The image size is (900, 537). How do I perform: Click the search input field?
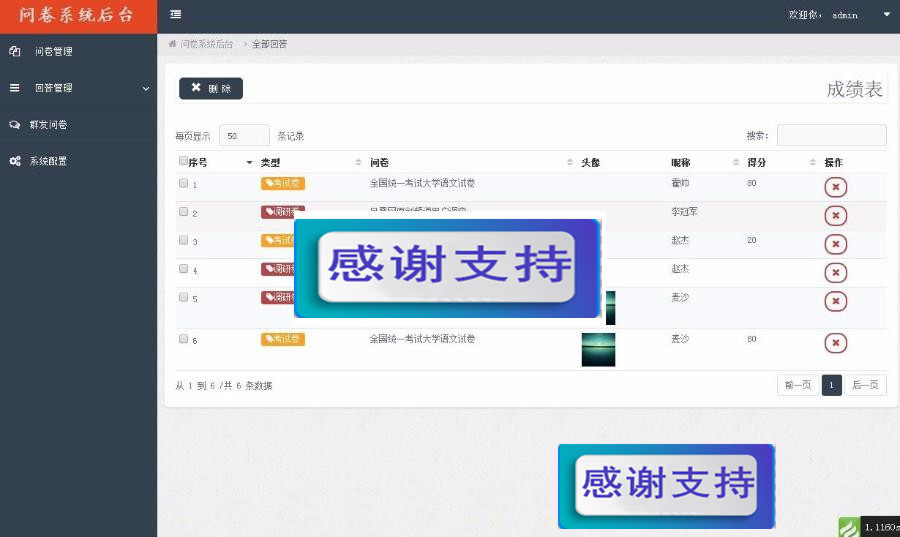click(831, 135)
